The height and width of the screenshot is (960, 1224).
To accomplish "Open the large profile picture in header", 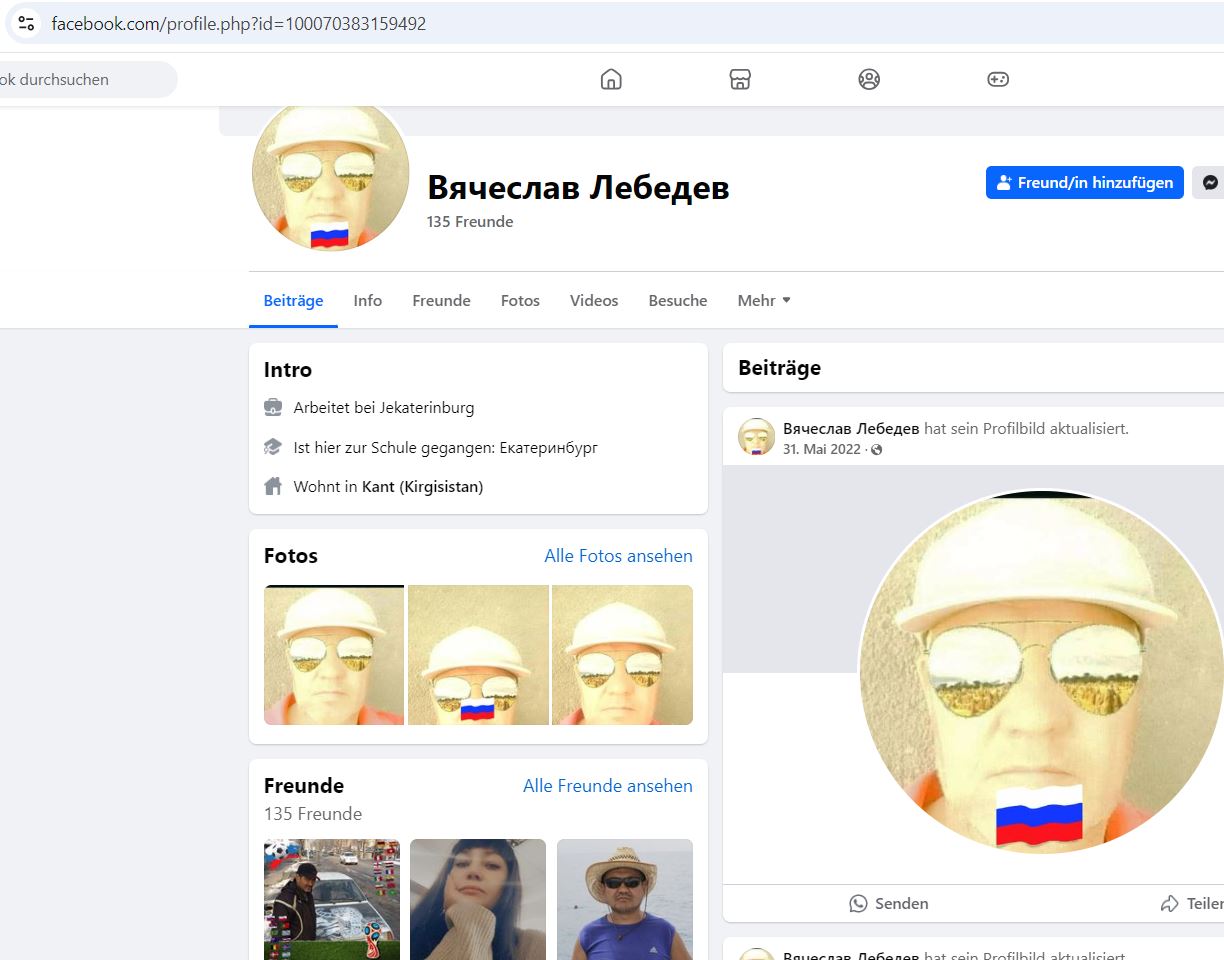I will [x=330, y=172].
